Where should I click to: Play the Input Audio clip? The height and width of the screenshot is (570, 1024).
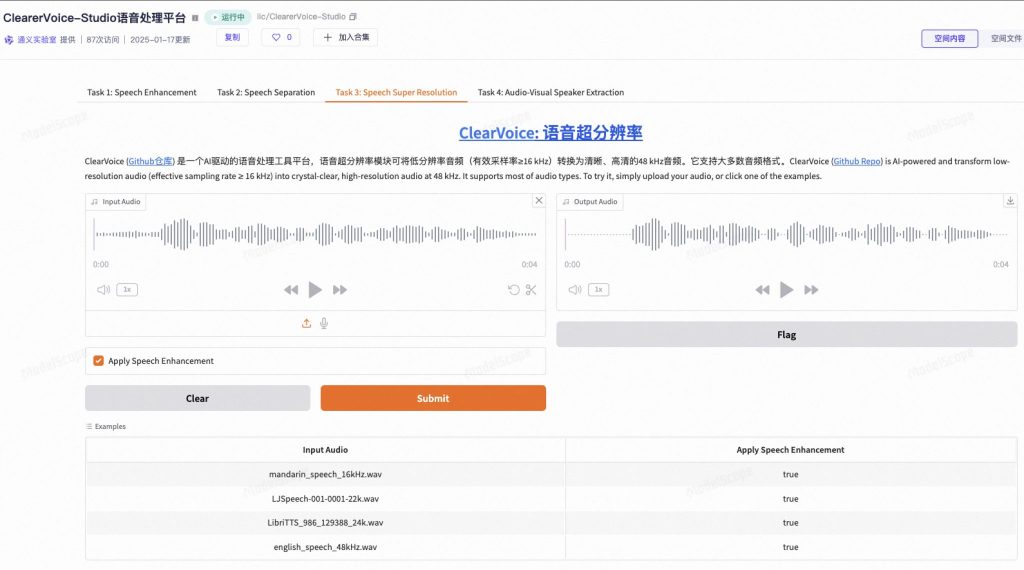tap(315, 290)
